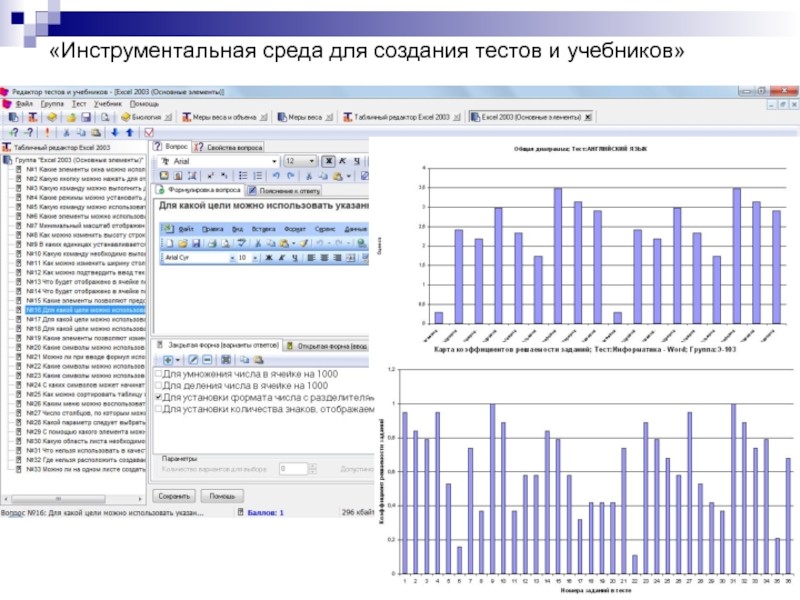Click the new group icon in main toolbar

(x=13, y=117)
